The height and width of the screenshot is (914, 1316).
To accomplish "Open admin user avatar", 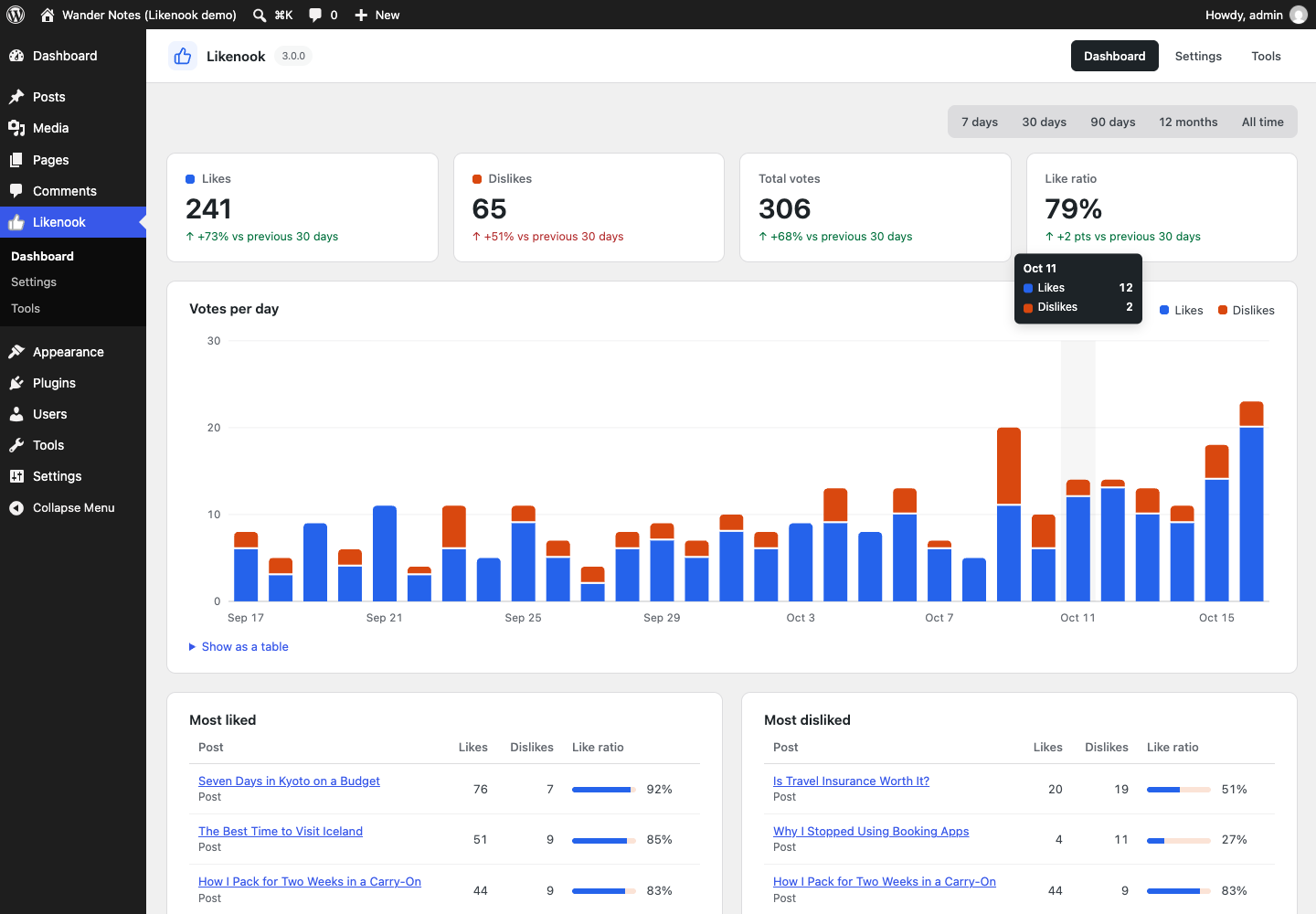I will coord(1298,15).
